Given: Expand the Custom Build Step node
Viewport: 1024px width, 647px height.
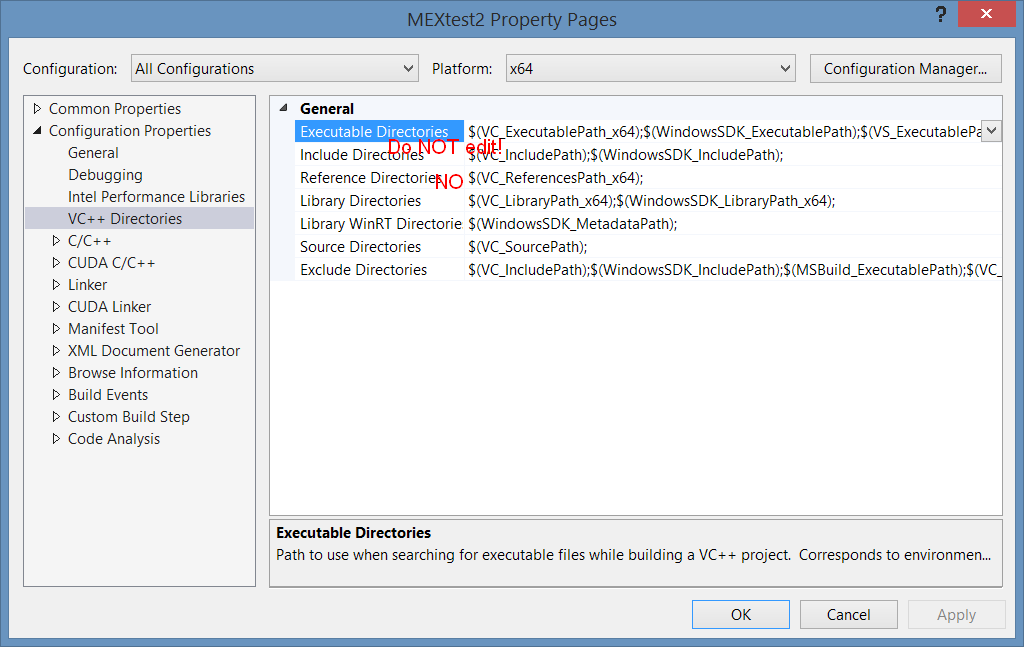Looking at the screenshot, I should pyautogui.click(x=56, y=417).
